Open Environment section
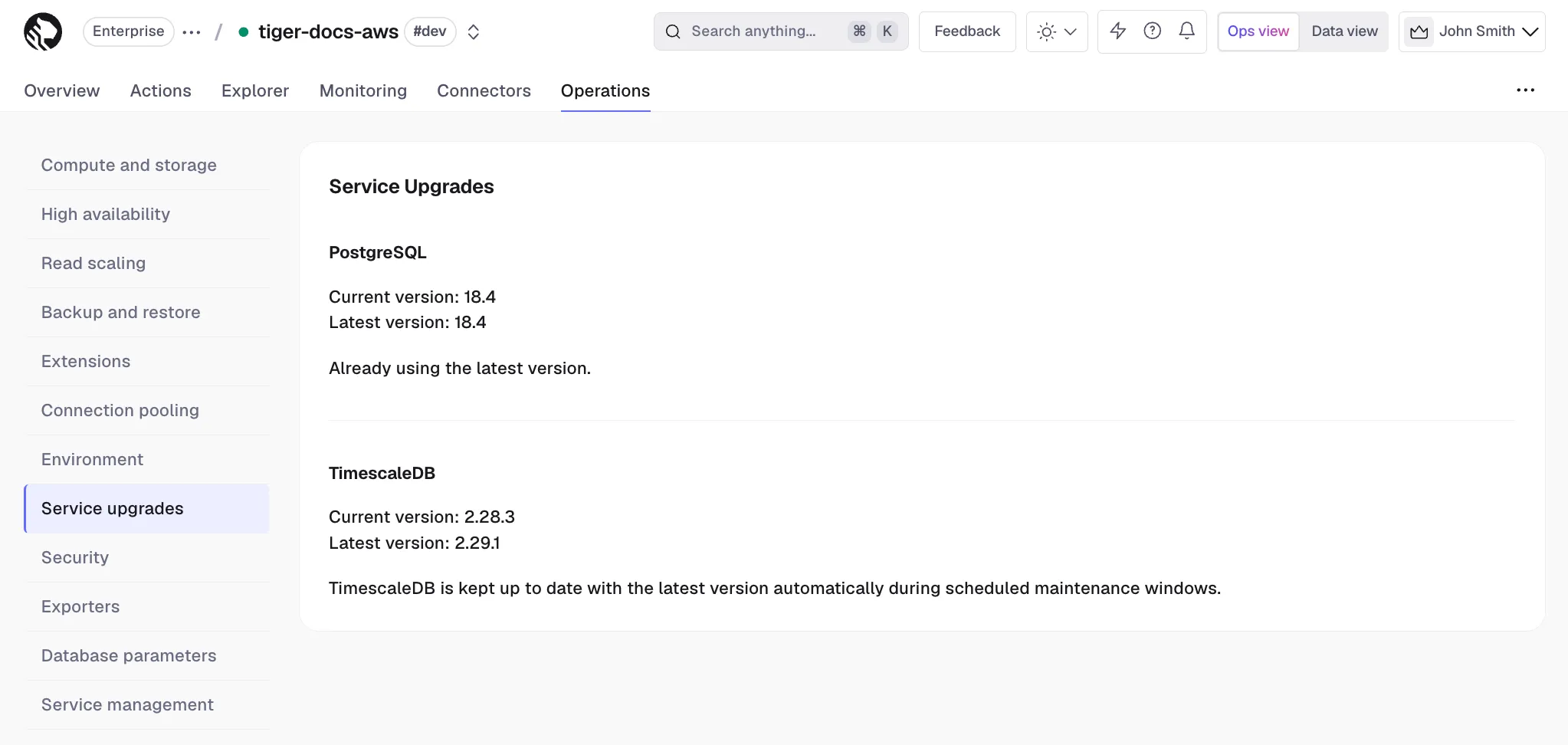Screen dimensions: 1568x745 tap(147, 459)
